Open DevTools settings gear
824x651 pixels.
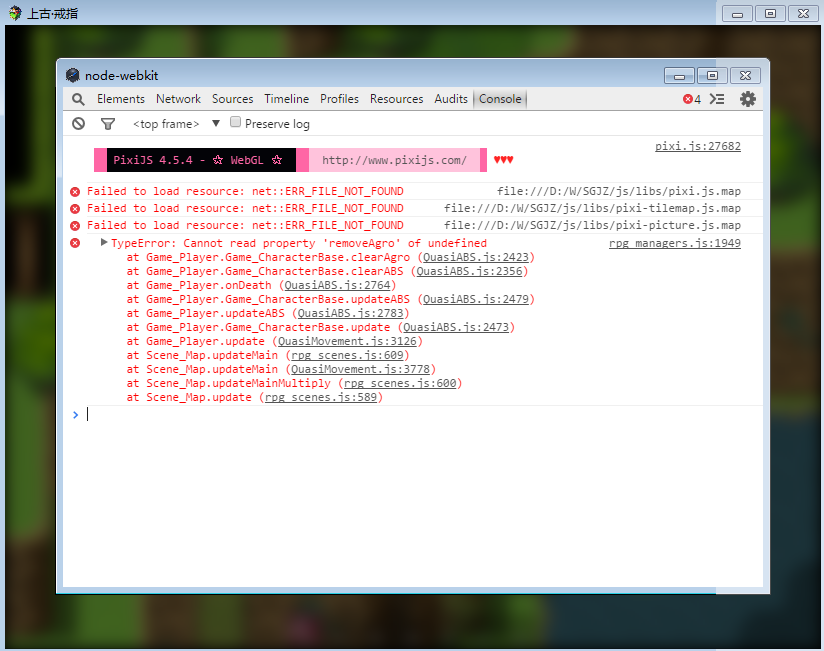pyautogui.click(x=748, y=99)
